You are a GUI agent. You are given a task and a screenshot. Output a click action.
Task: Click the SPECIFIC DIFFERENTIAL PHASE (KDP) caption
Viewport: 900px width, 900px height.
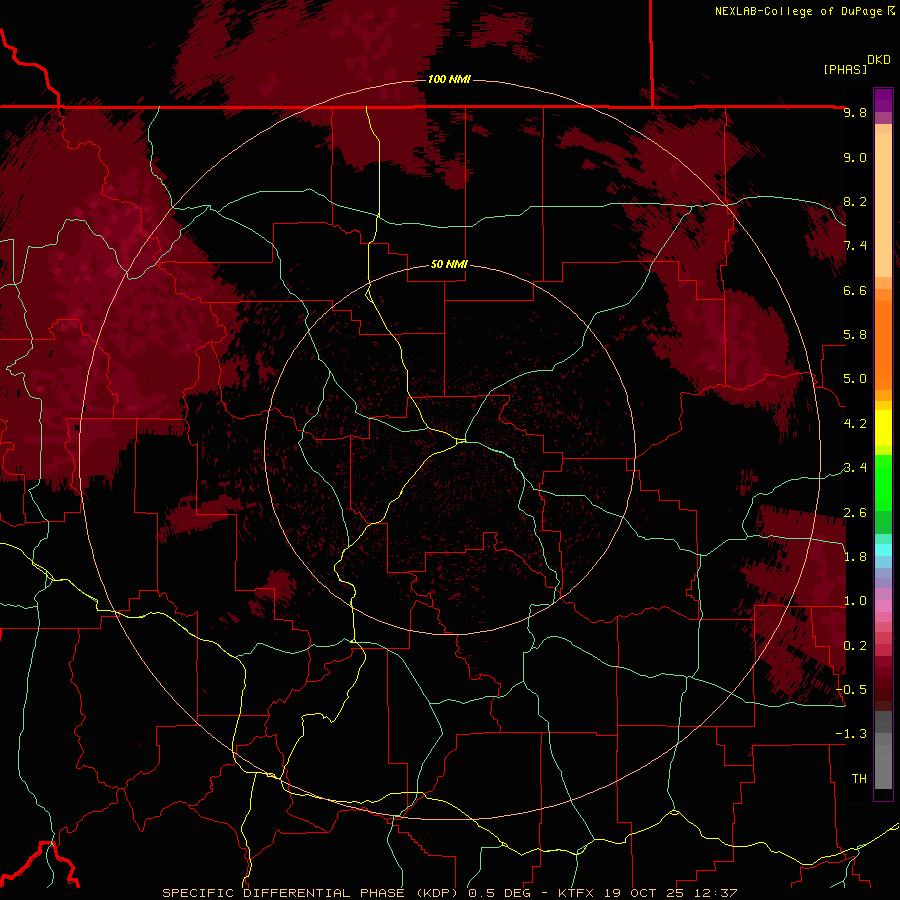(312, 893)
